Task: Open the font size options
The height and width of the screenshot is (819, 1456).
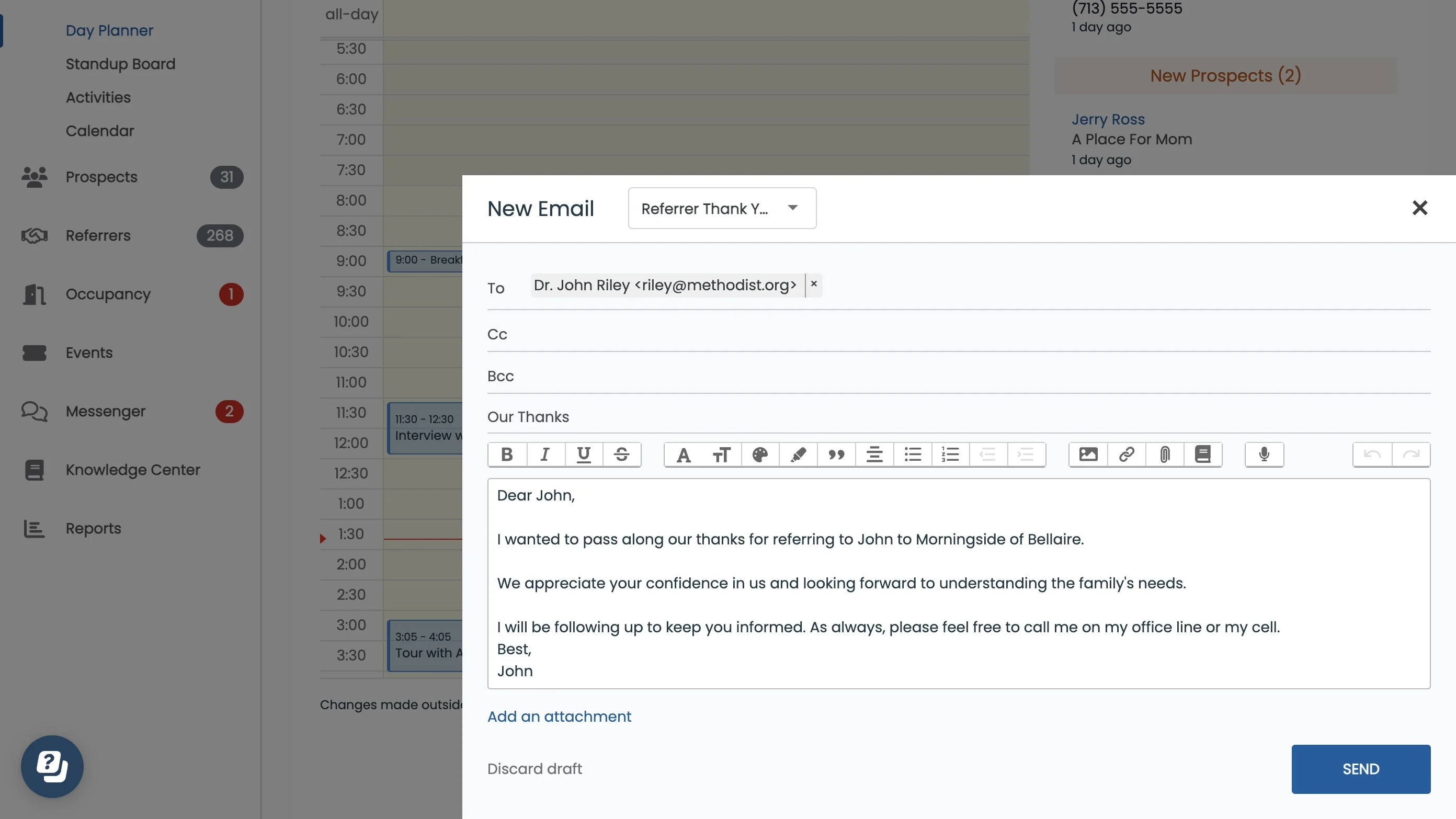Action: 721,454
